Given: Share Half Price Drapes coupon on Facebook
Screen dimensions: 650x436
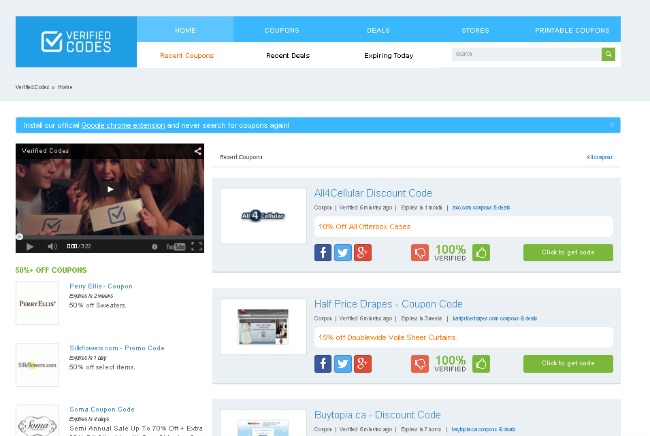Looking at the screenshot, I should (x=323, y=364).
